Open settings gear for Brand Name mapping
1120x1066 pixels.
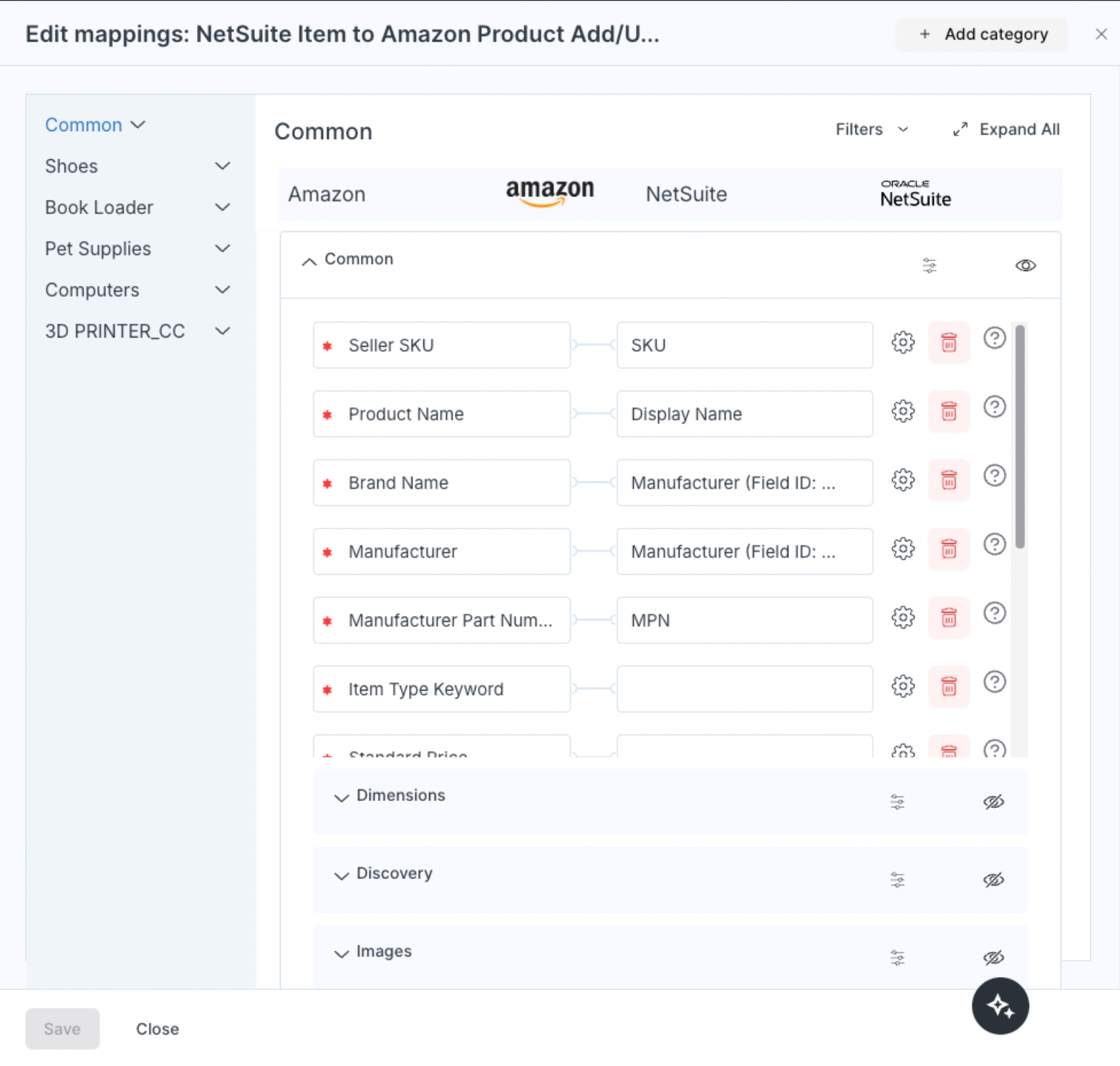(x=903, y=480)
